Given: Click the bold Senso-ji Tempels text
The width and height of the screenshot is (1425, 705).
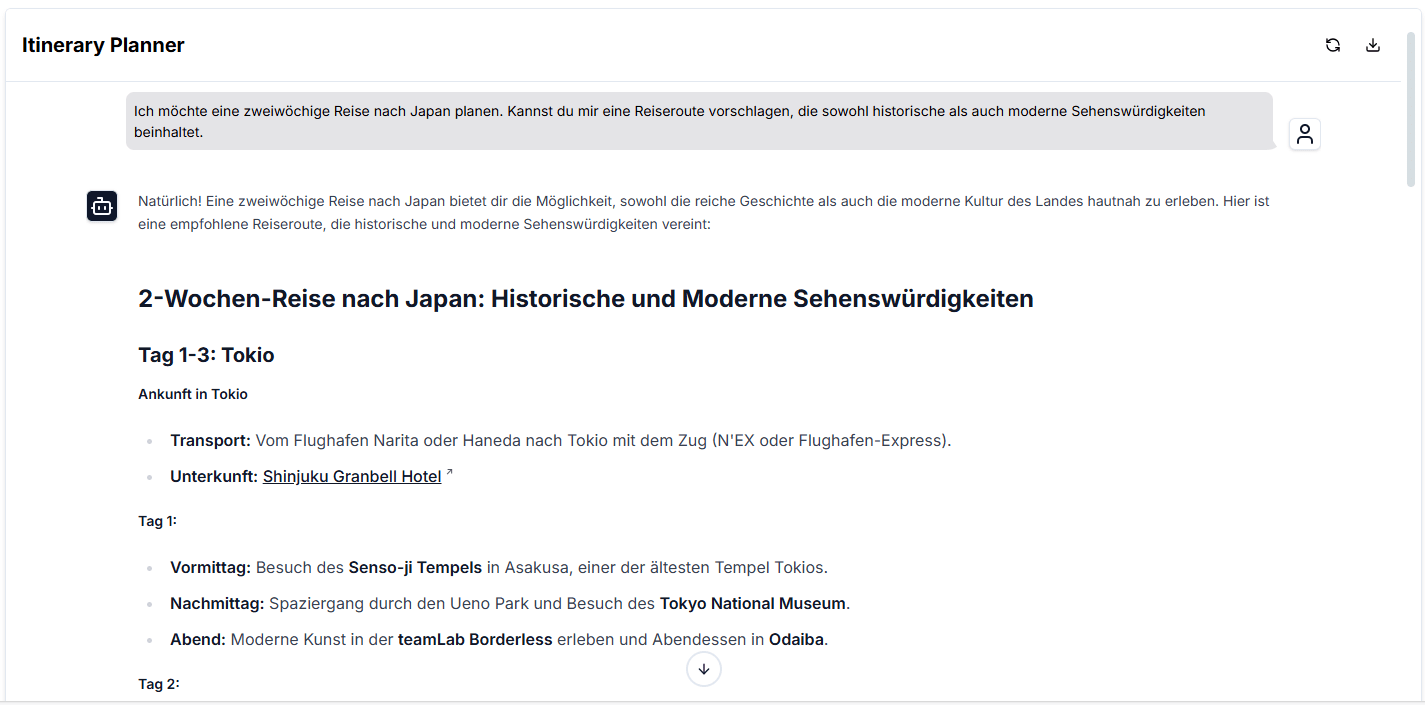Looking at the screenshot, I should (415, 568).
